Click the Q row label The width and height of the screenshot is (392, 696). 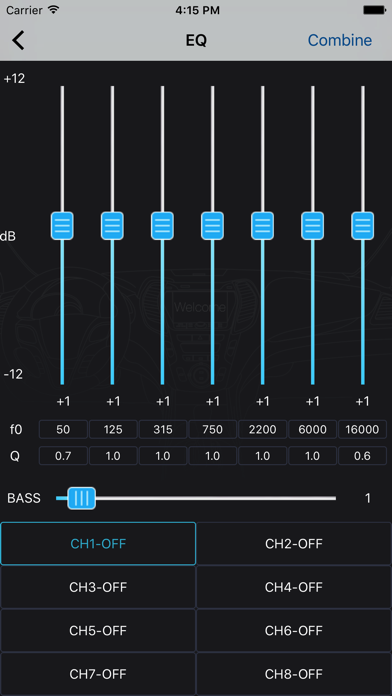15,456
